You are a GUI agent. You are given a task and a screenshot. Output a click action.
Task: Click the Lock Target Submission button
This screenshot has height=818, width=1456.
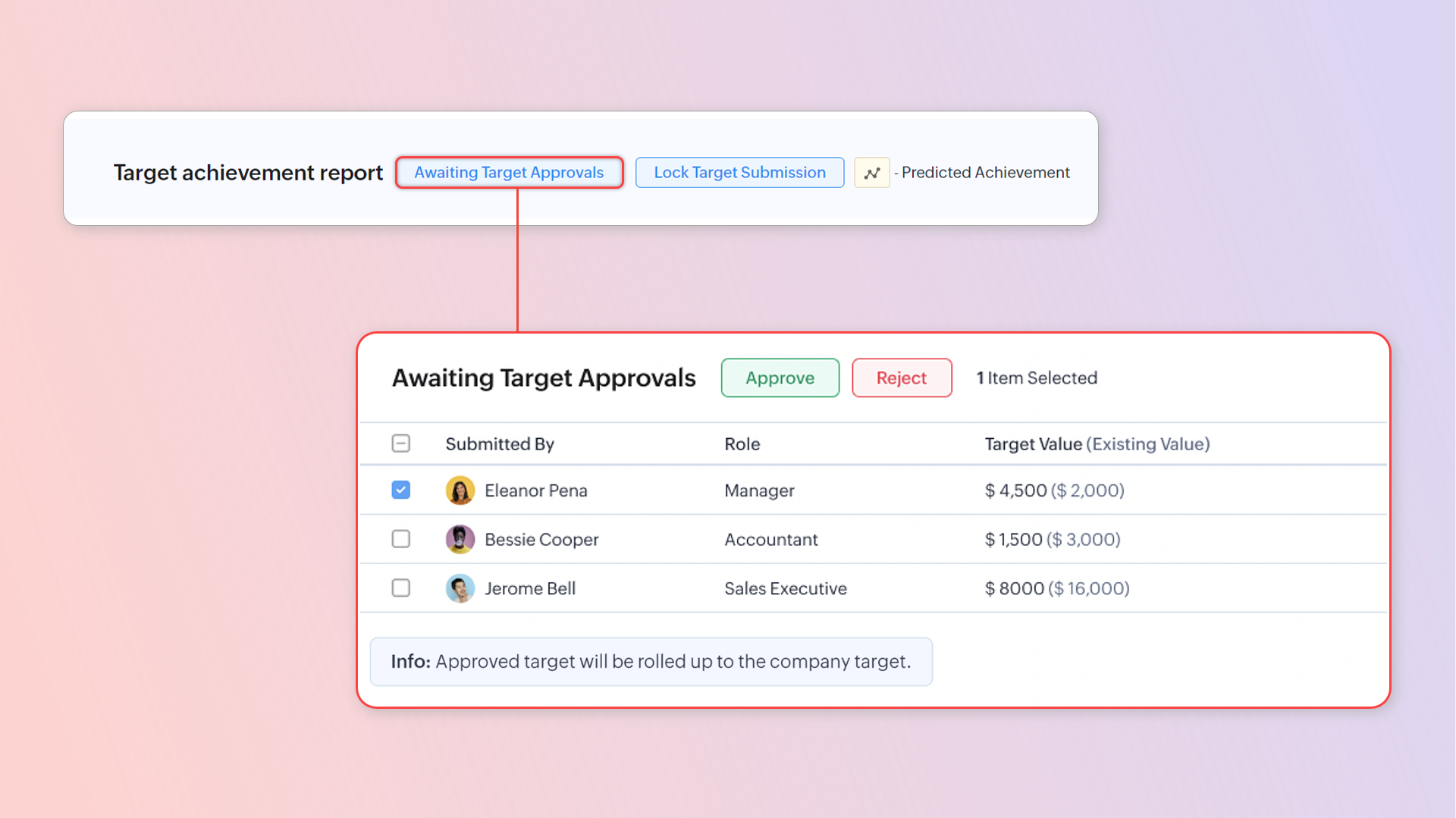click(739, 173)
